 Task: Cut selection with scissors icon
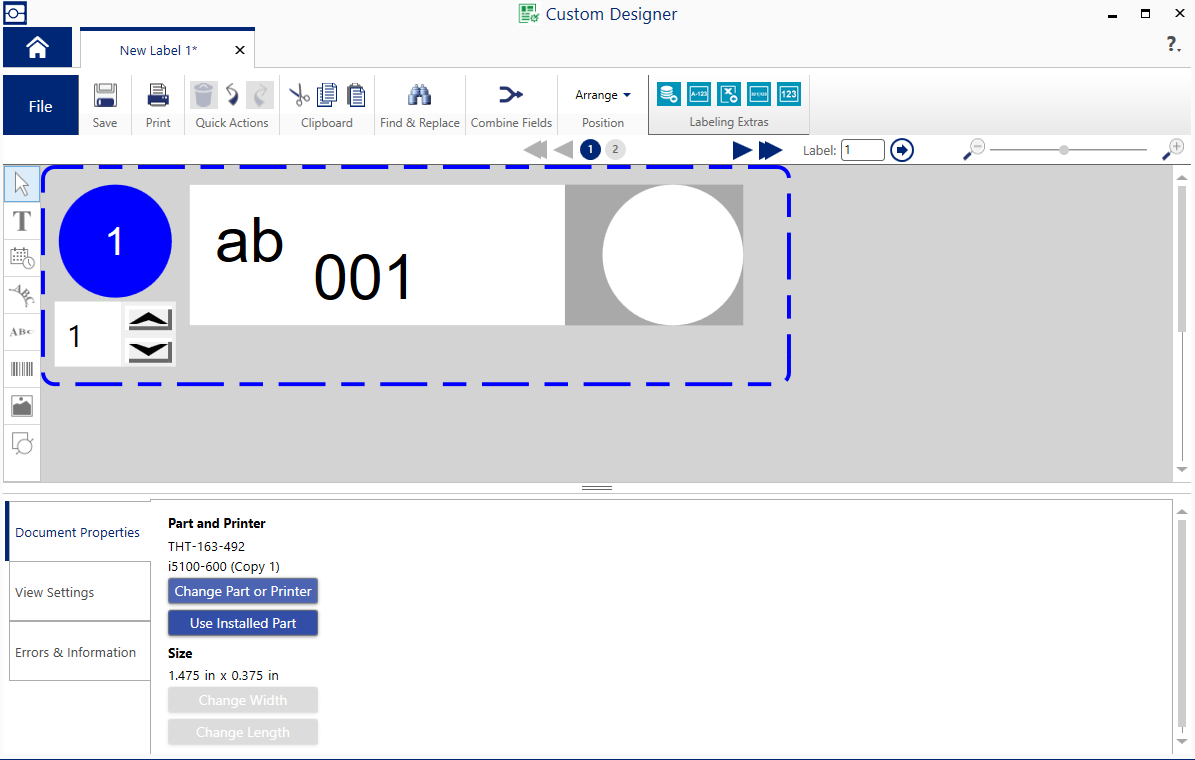click(x=299, y=96)
